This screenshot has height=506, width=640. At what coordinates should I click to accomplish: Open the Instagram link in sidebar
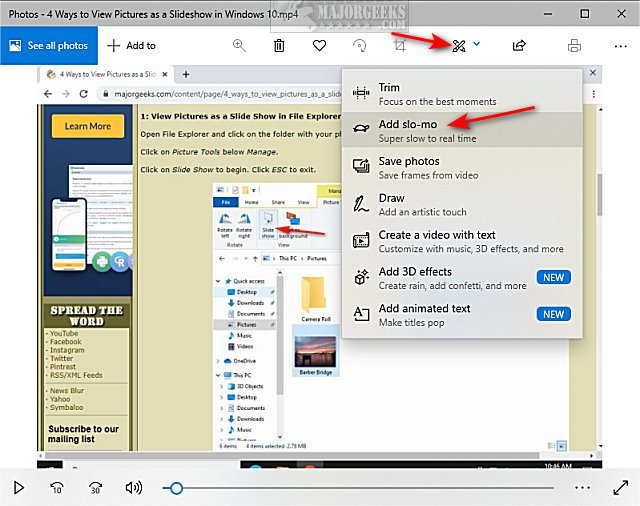coord(67,350)
